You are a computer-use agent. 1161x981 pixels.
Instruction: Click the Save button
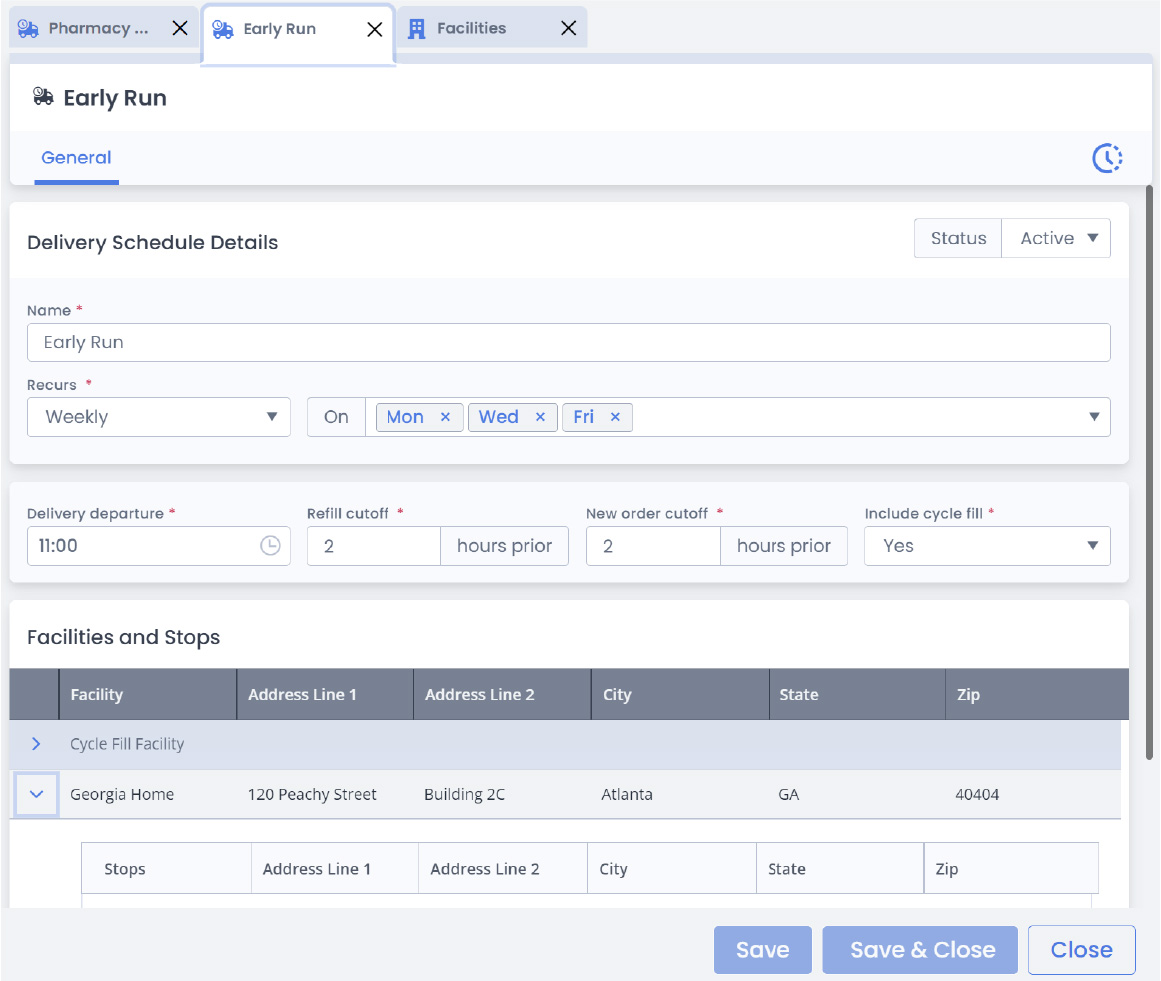pyautogui.click(x=762, y=949)
